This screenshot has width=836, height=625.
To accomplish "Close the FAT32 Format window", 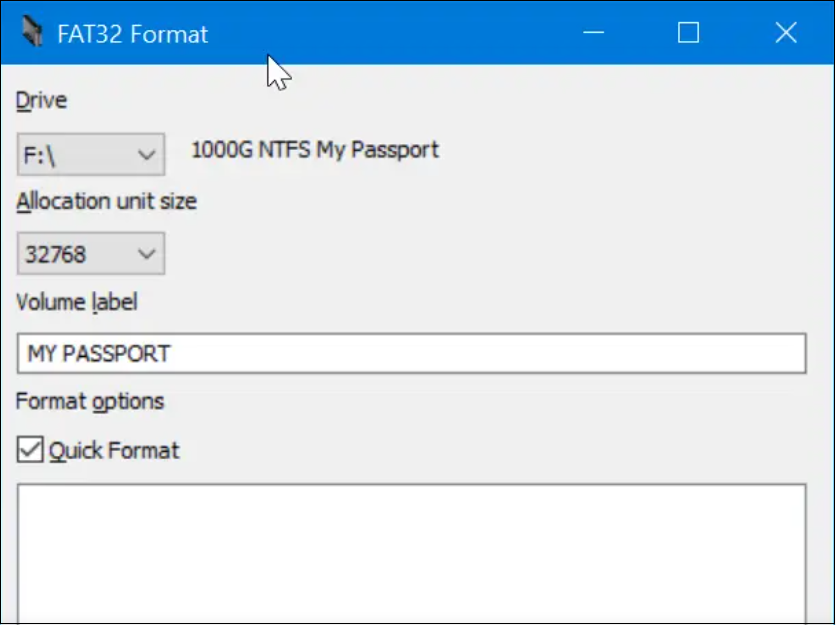I will point(786,33).
